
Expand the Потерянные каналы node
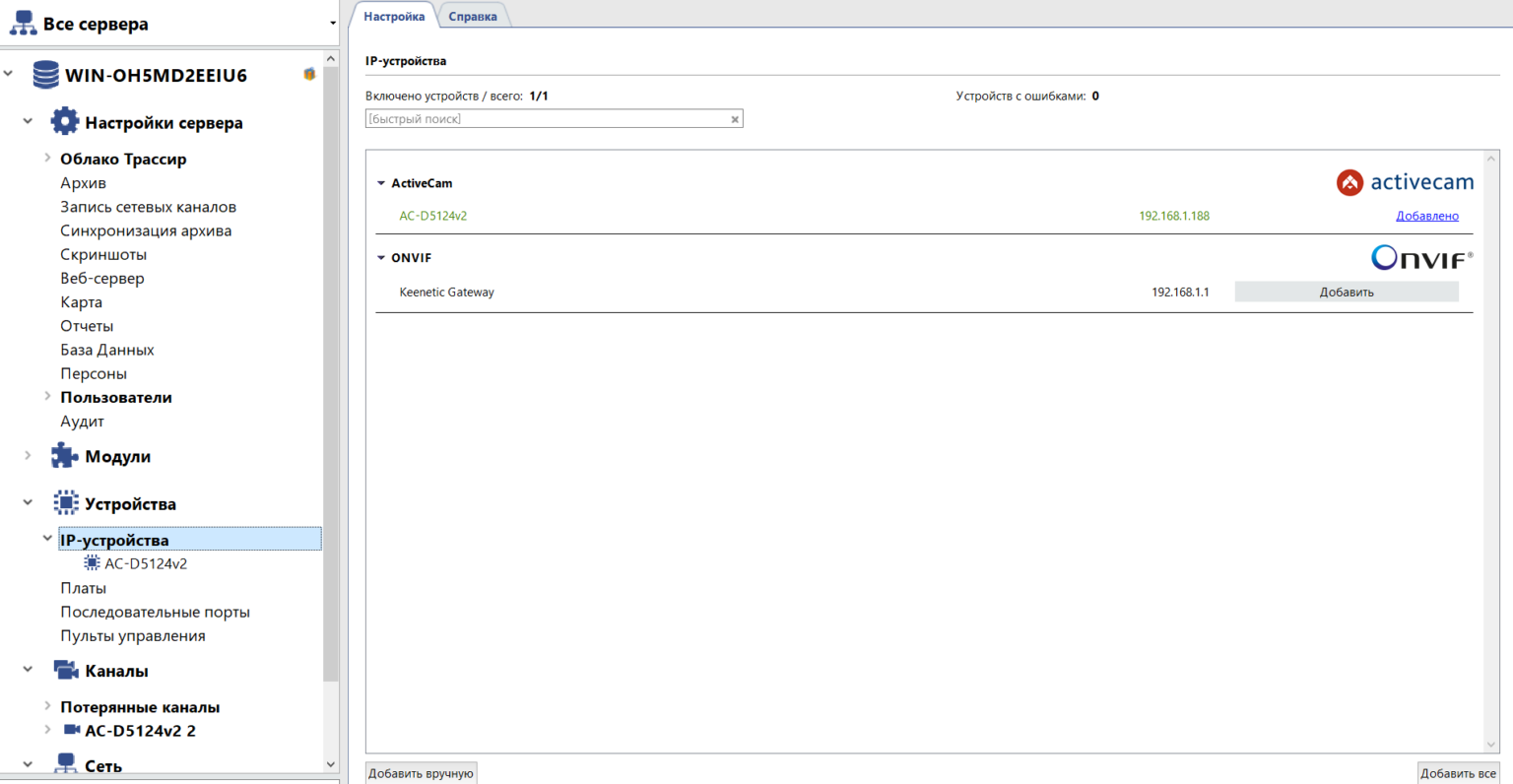[x=47, y=705]
